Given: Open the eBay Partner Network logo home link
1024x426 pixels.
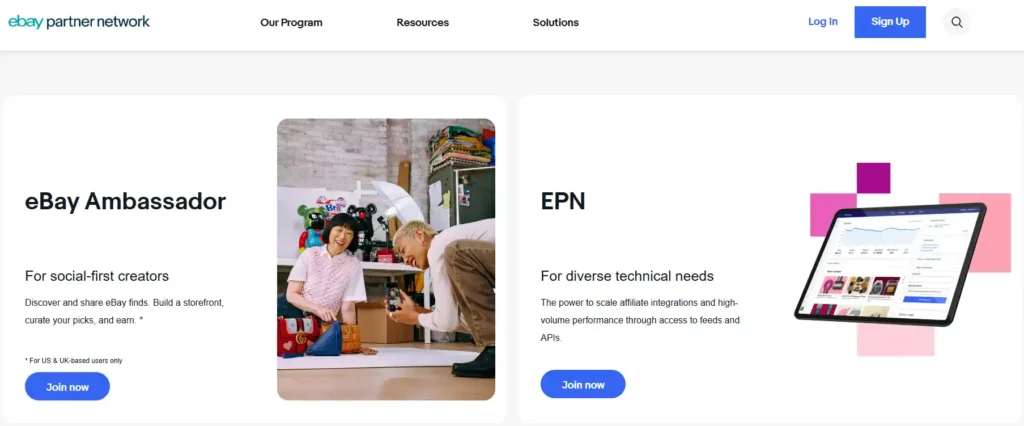Looking at the screenshot, I should pos(79,22).
